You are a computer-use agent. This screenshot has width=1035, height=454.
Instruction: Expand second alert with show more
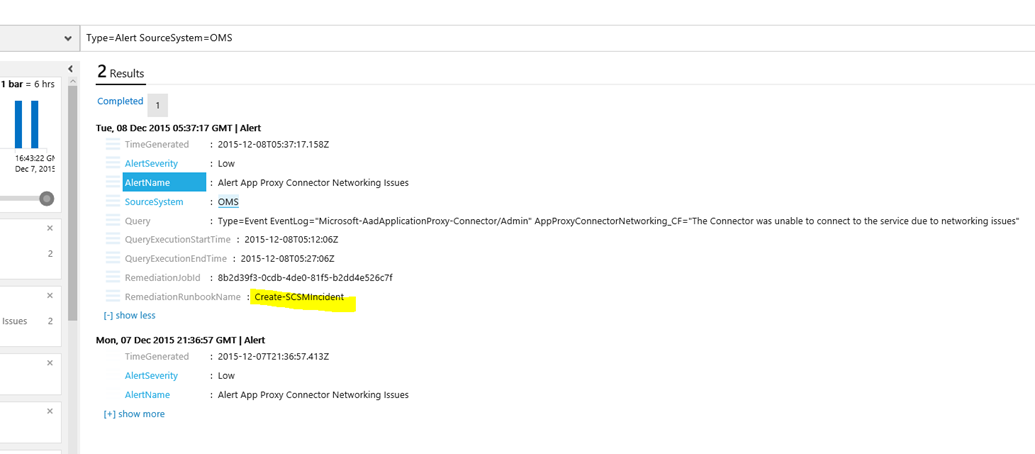point(134,414)
